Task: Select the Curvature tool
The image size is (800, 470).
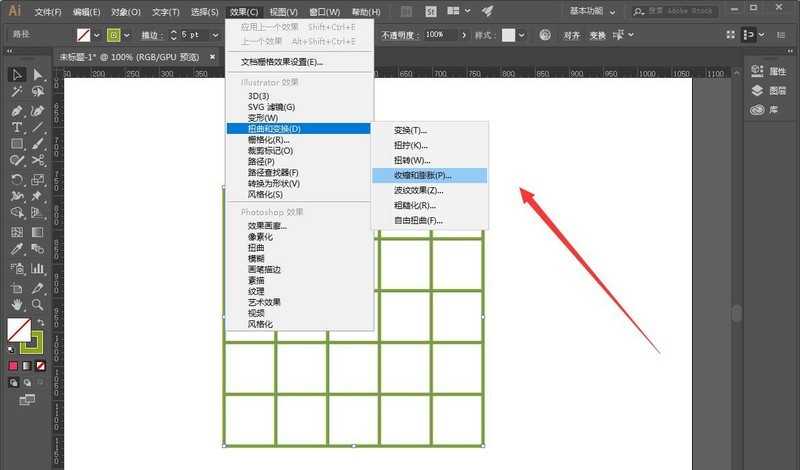Action: [x=37, y=111]
